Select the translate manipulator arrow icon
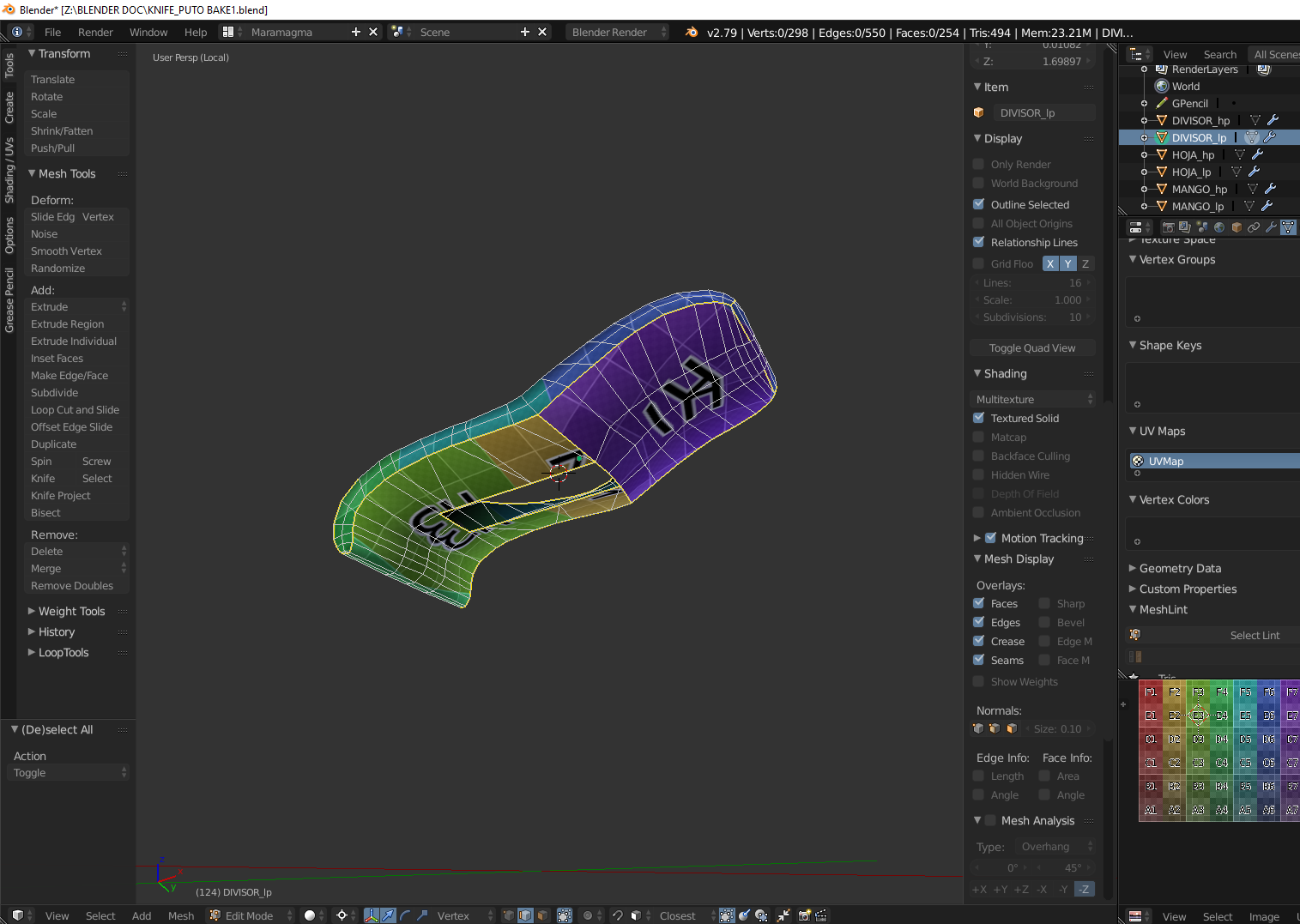Screen dimensions: 1300x924 click(388, 915)
